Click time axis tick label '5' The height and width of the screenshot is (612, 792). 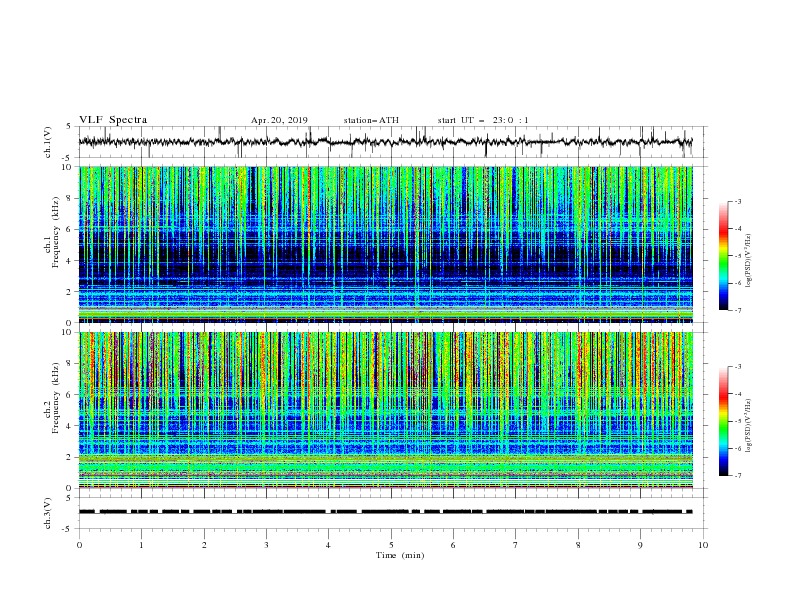(391, 545)
